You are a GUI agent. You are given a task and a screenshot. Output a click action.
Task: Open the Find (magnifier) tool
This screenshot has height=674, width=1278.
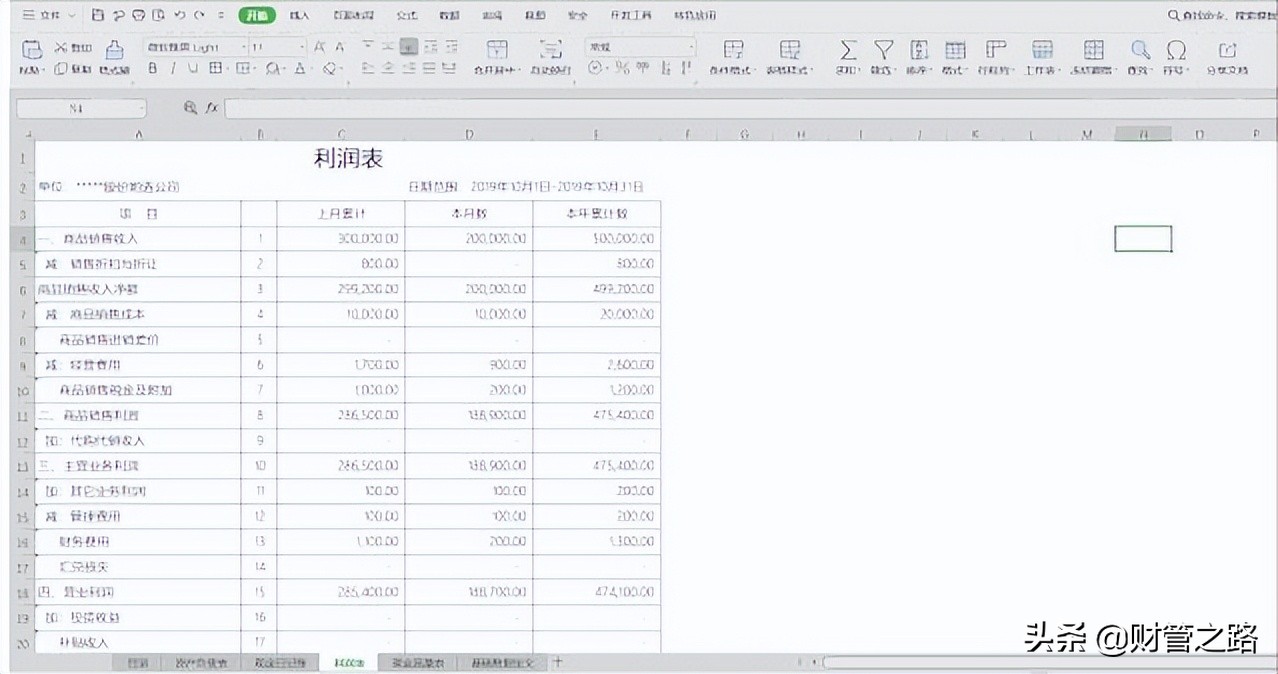pos(1138,50)
